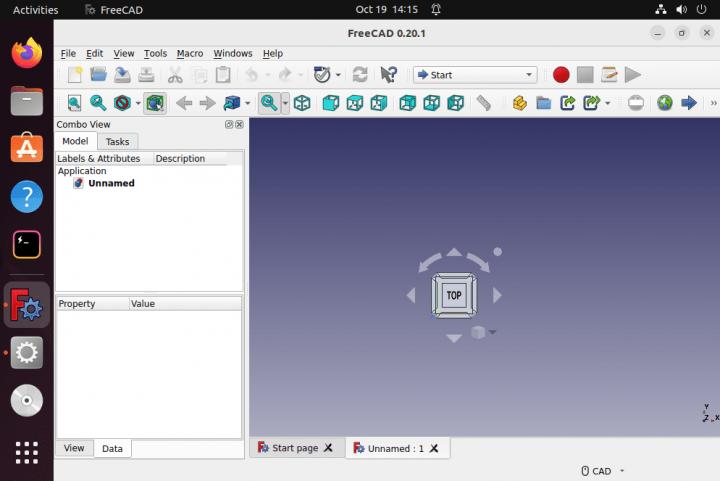The image size is (720, 481).
Task: Switch to the Start page tab
Action: (x=294, y=448)
